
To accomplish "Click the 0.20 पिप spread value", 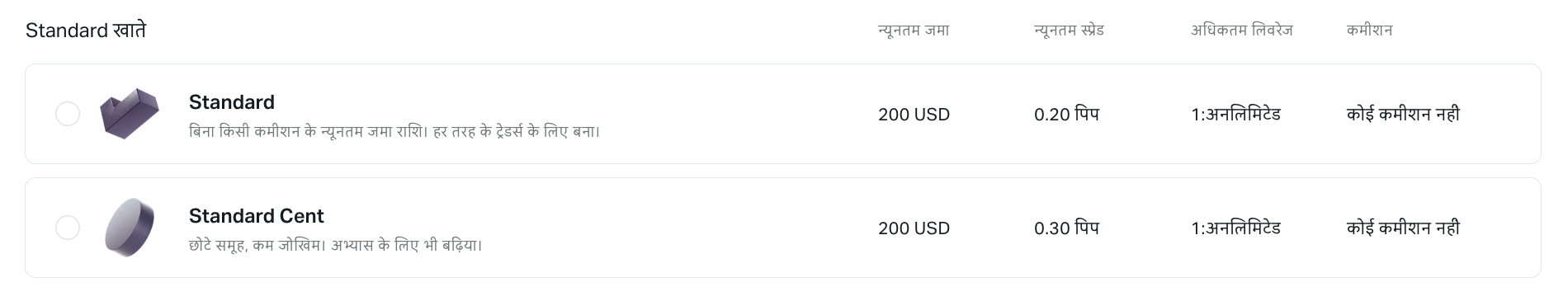I will [1067, 115].
